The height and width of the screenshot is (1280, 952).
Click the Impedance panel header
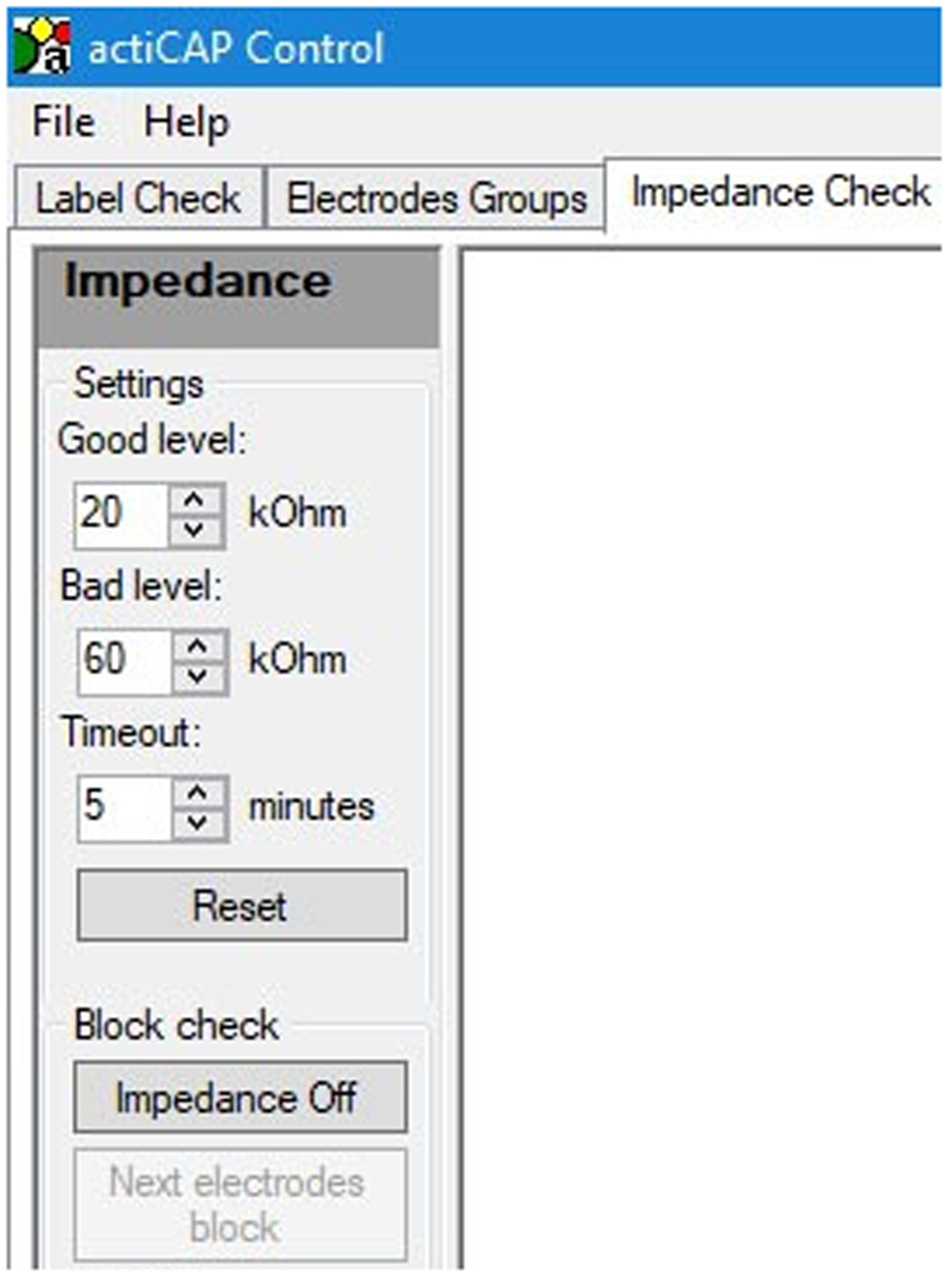click(x=238, y=297)
